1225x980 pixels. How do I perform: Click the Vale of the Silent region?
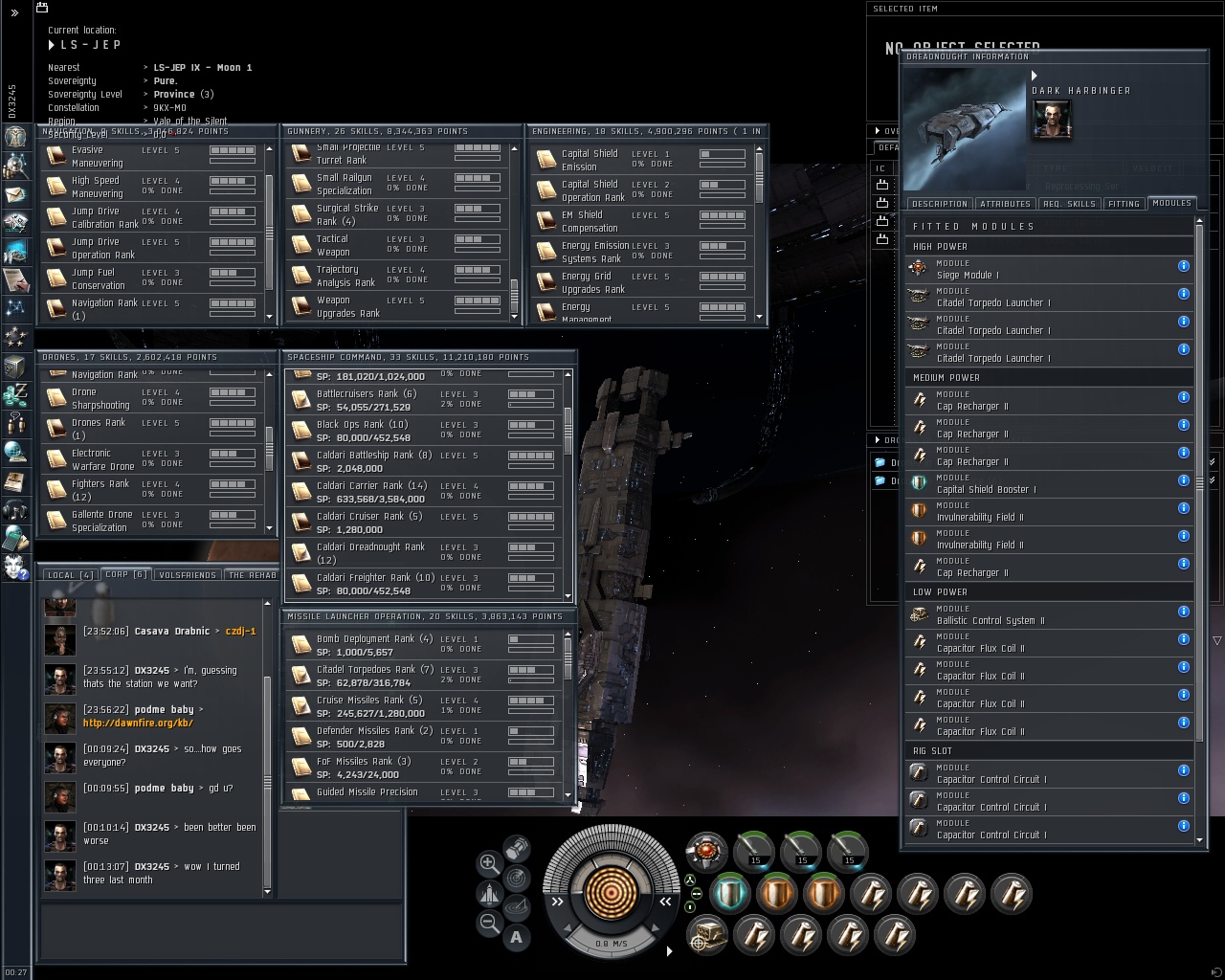coord(190,122)
